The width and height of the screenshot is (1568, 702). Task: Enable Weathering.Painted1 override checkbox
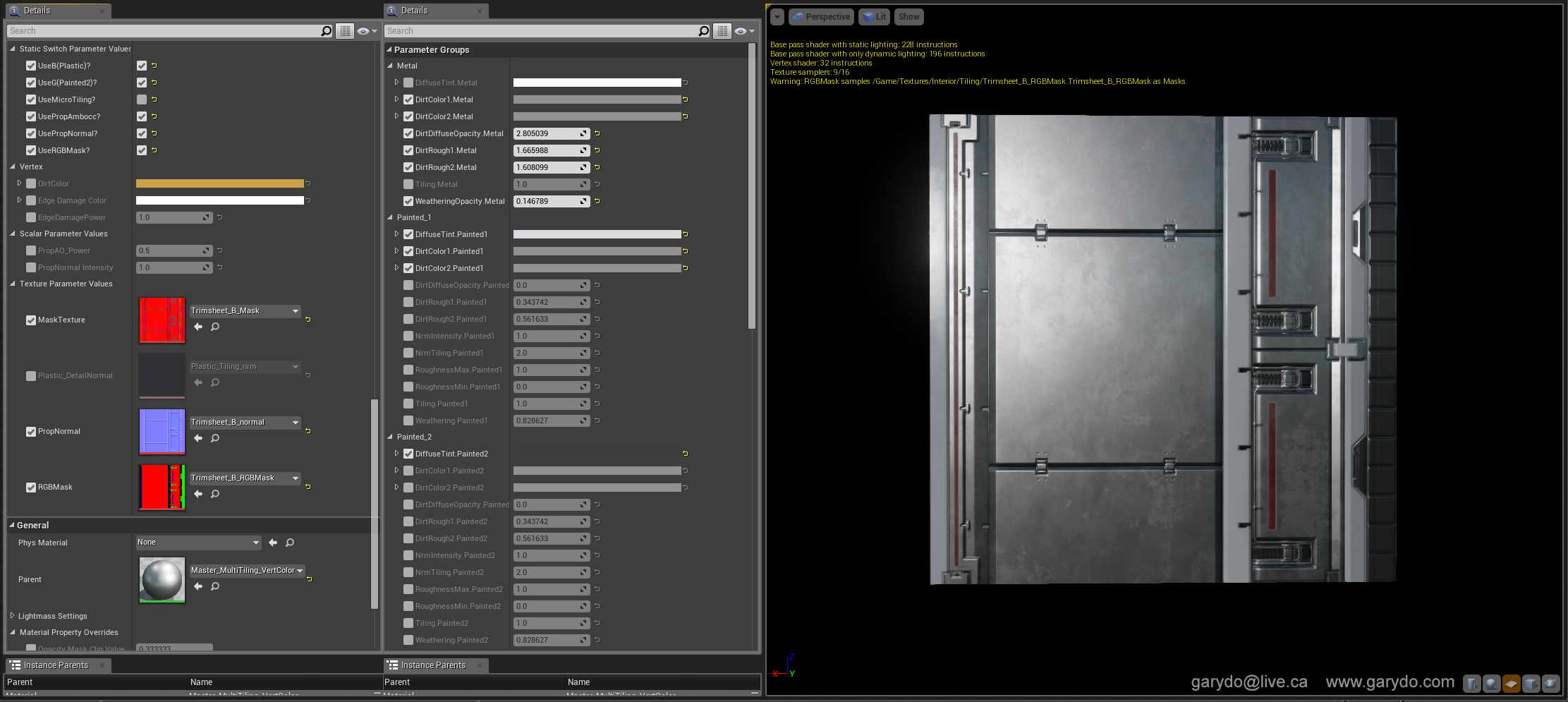pos(408,420)
